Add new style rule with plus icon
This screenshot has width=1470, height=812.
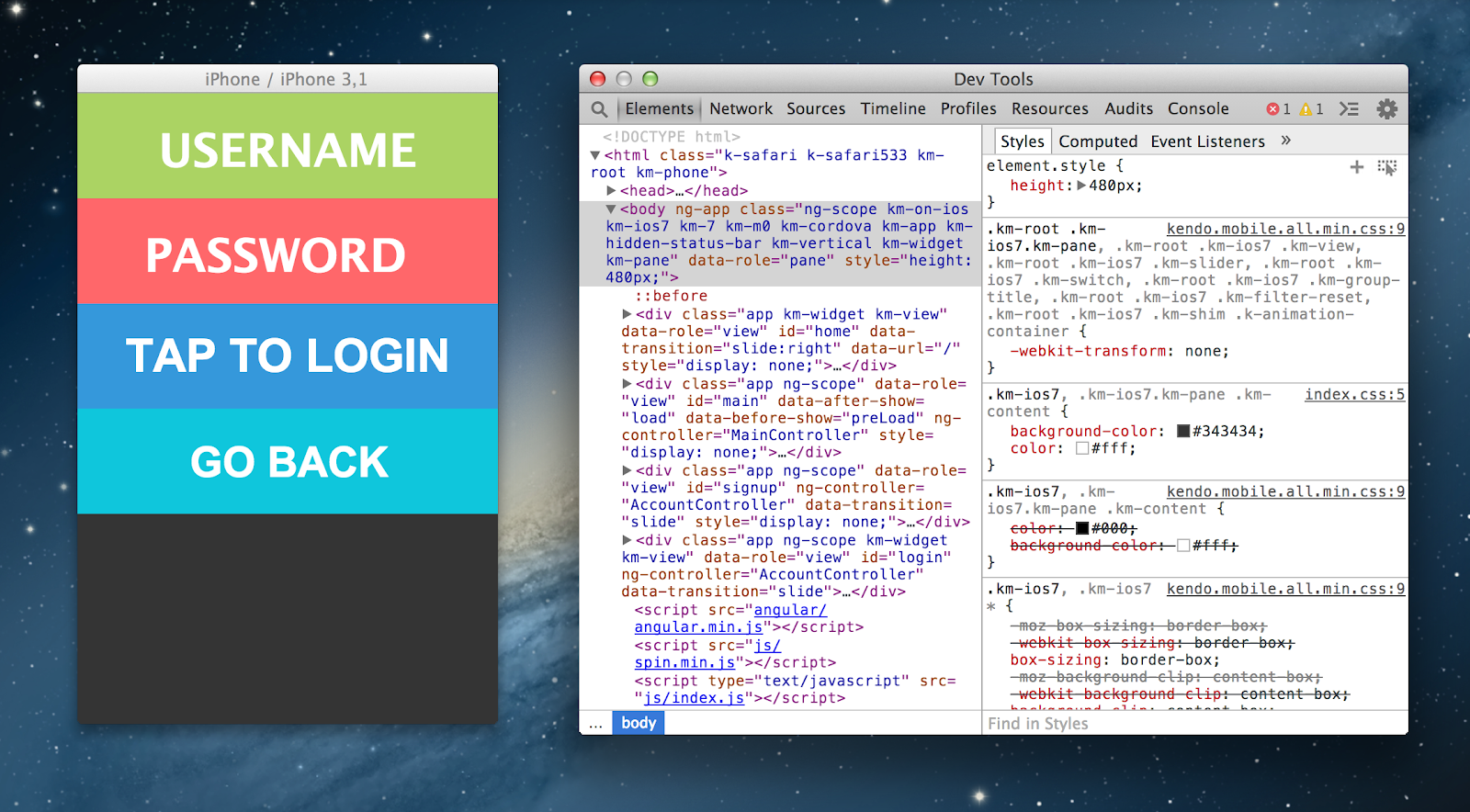tap(1357, 166)
